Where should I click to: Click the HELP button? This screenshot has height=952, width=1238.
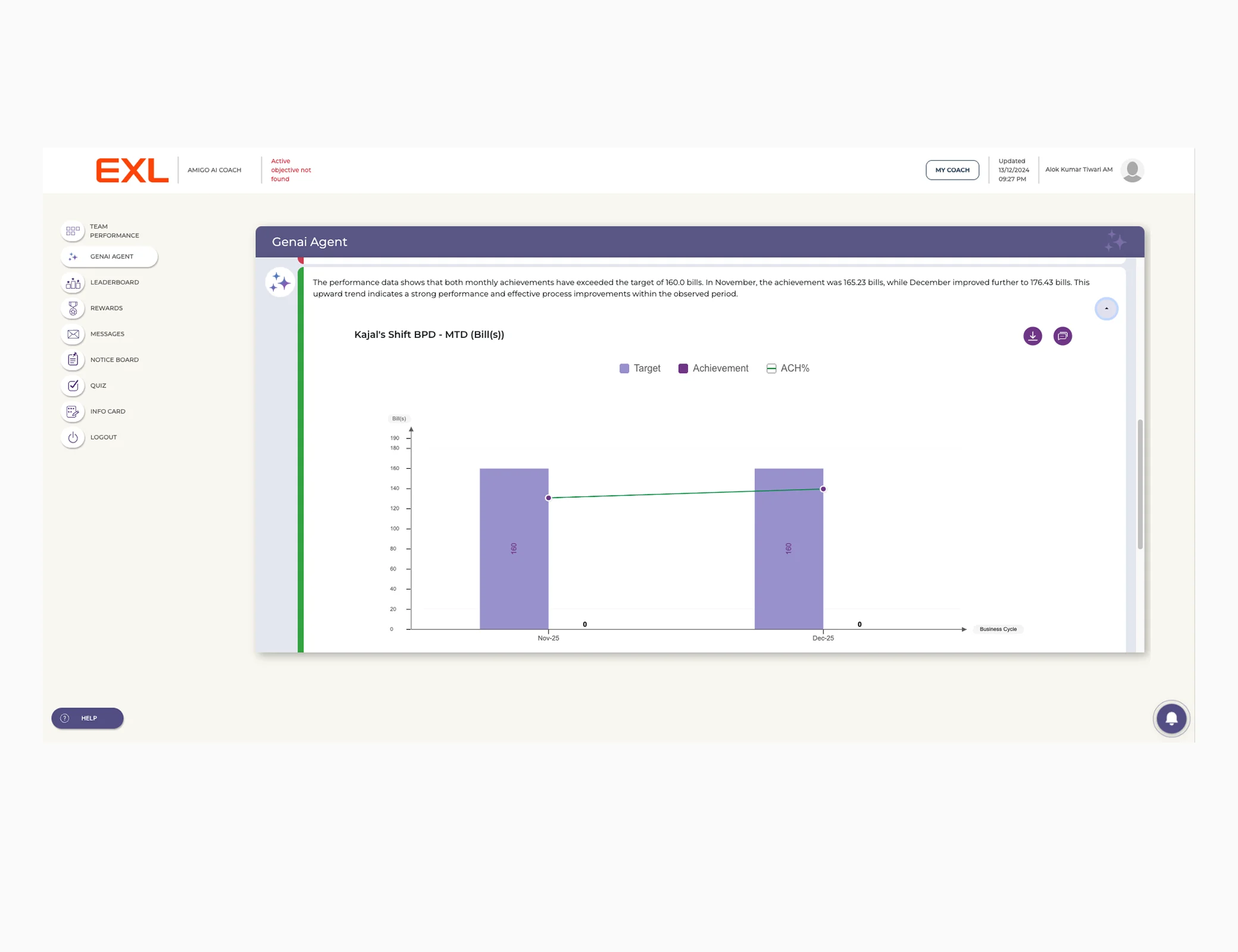click(87, 718)
